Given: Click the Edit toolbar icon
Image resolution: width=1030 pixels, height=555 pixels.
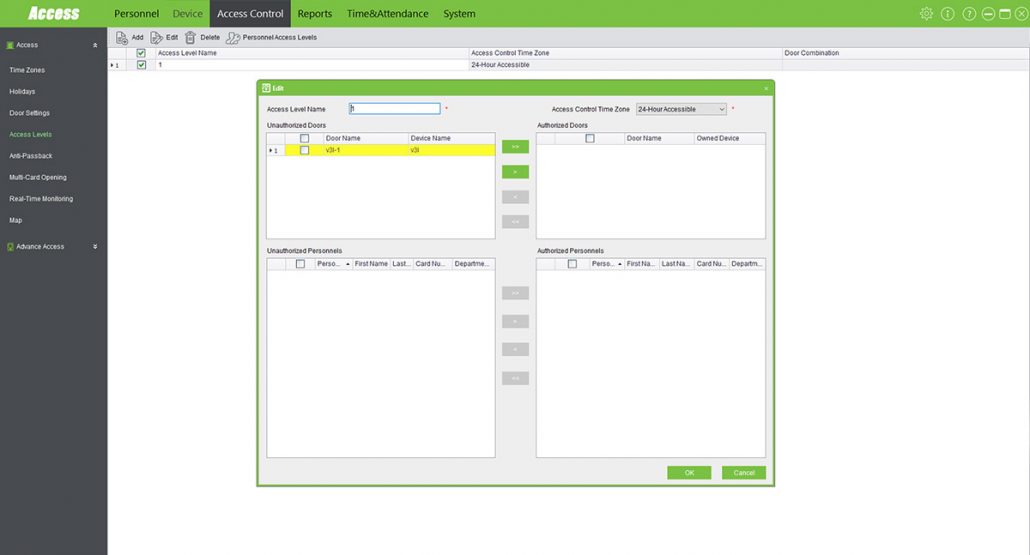Looking at the screenshot, I should (x=157, y=37).
